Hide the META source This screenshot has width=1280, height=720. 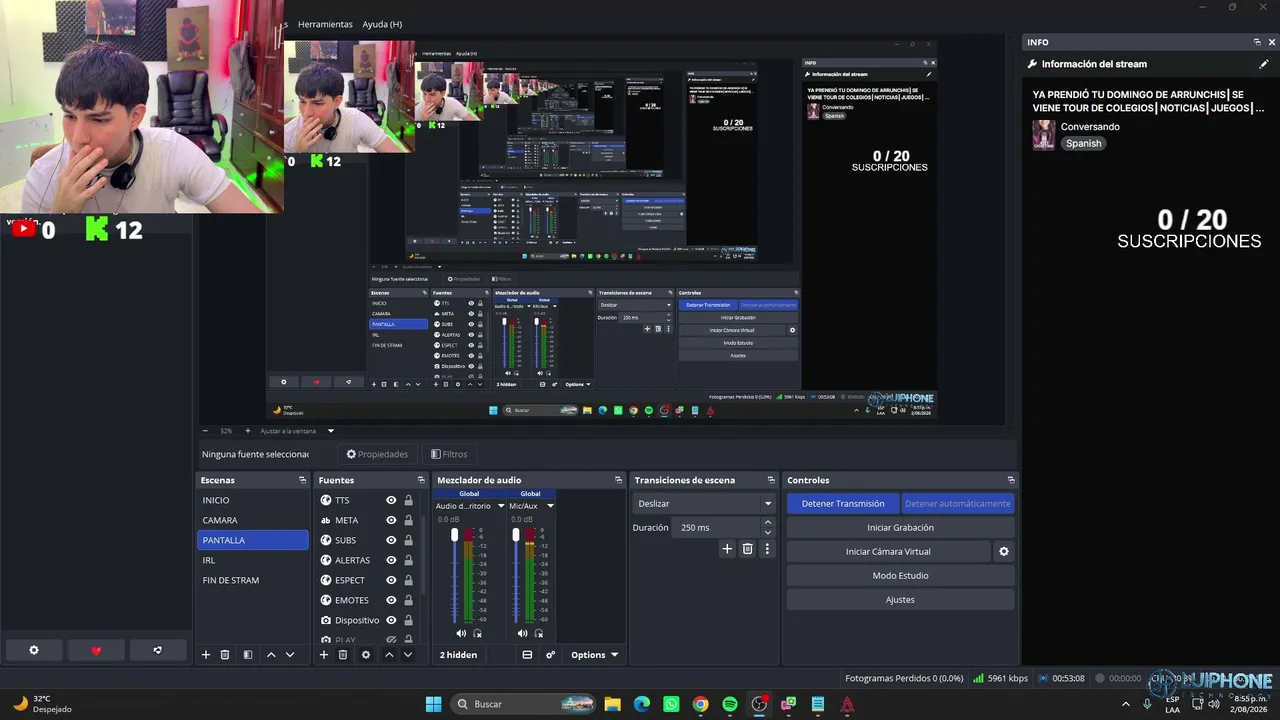tap(391, 520)
